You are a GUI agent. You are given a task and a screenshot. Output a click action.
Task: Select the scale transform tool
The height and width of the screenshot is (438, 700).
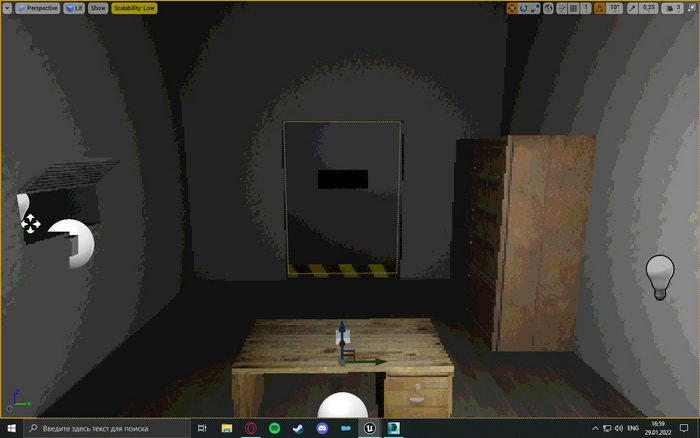[x=535, y=8]
